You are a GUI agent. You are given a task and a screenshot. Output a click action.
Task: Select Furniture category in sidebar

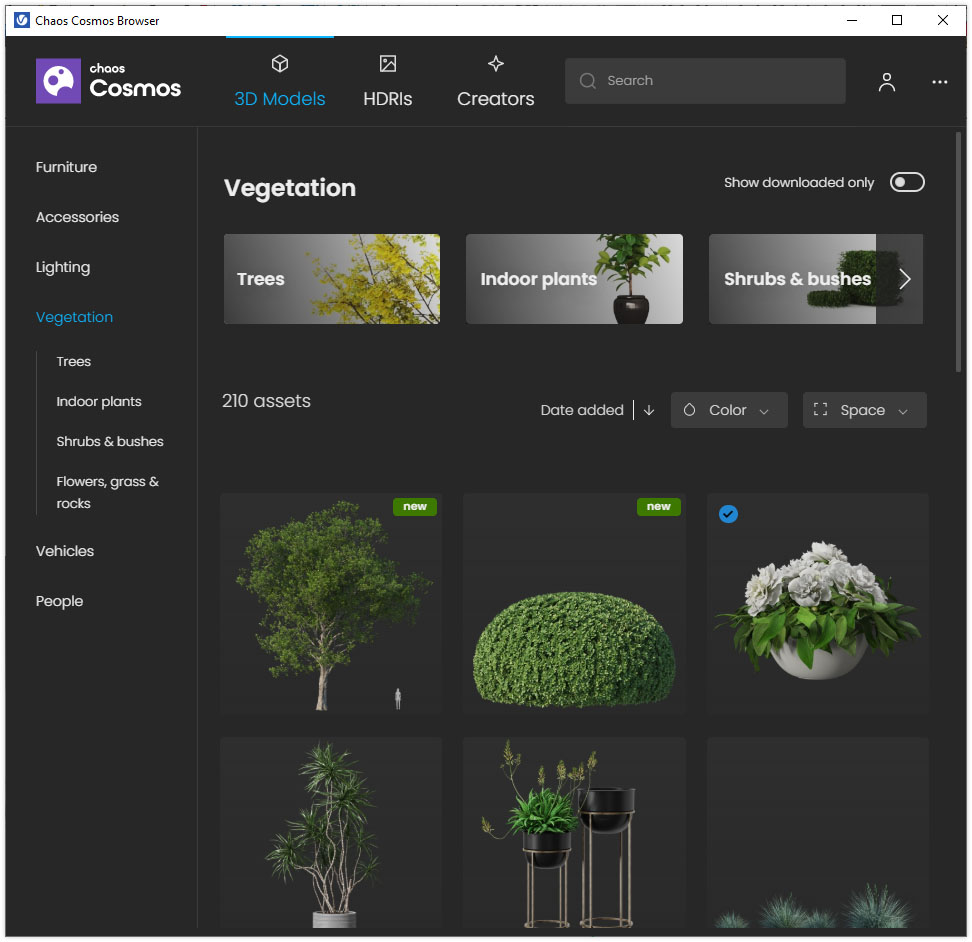pos(66,167)
